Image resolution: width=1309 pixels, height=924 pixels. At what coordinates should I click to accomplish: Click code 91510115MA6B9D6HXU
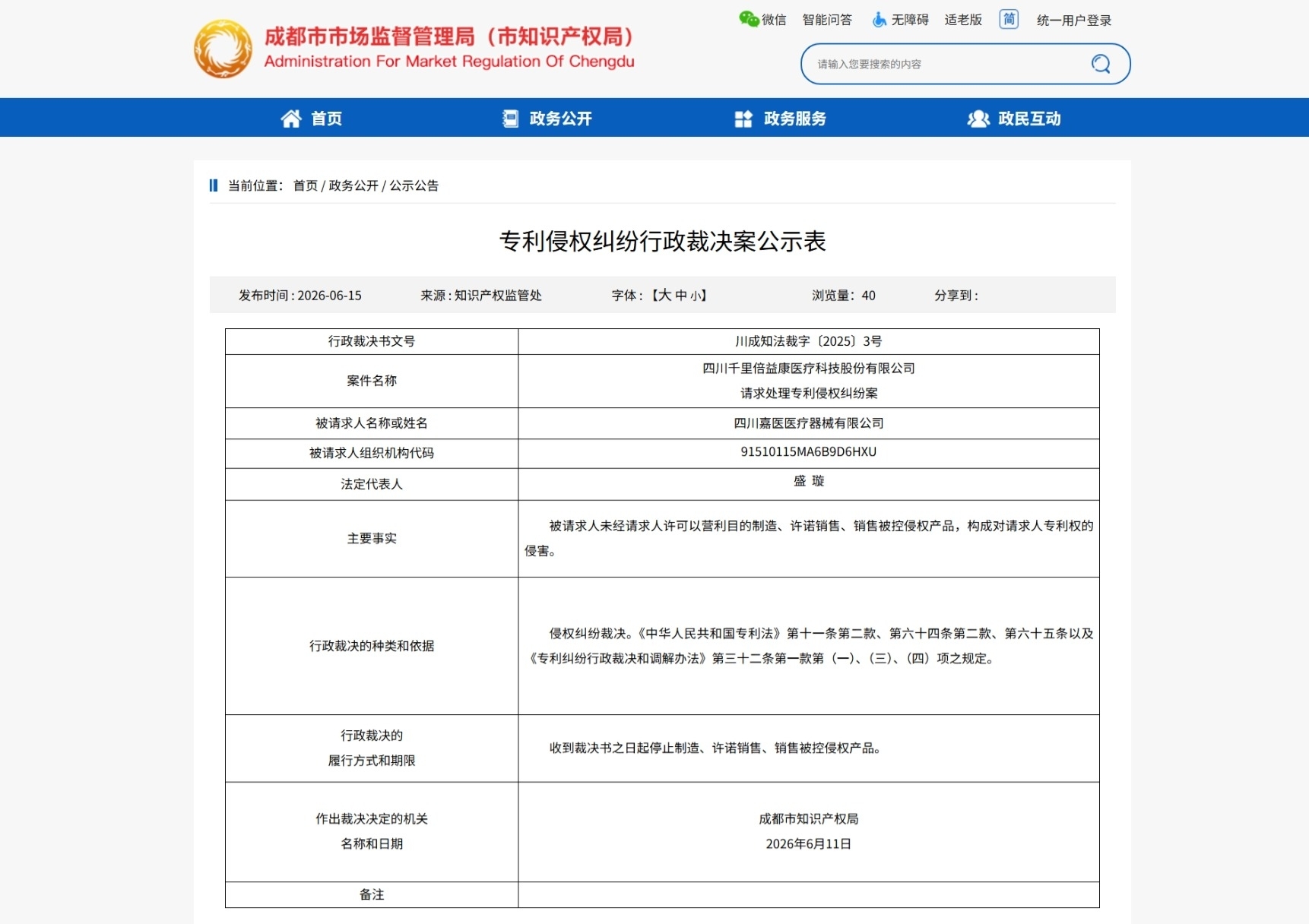(809, 452)
